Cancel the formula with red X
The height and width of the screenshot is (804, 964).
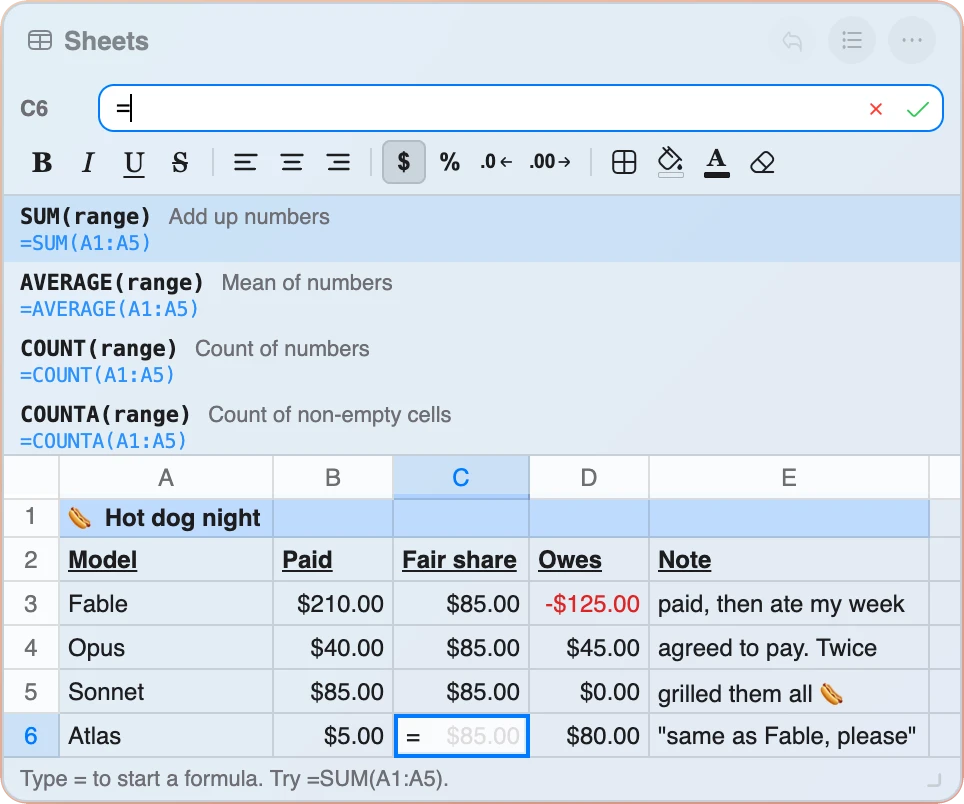[876, 109]
